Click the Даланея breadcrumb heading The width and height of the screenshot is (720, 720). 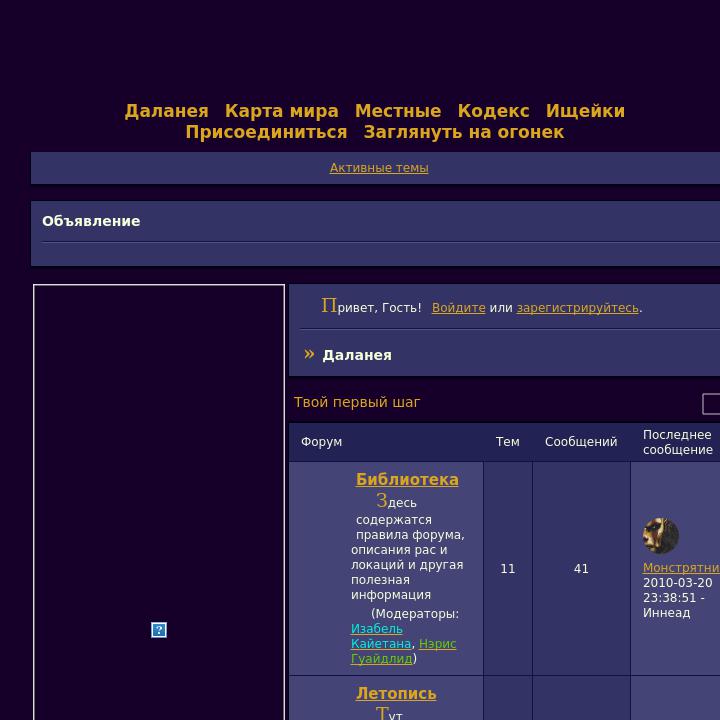[x=357, y=355]
